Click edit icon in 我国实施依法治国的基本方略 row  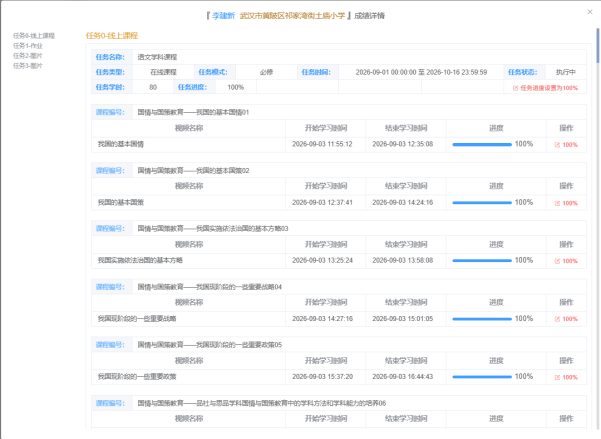(557, 261)
